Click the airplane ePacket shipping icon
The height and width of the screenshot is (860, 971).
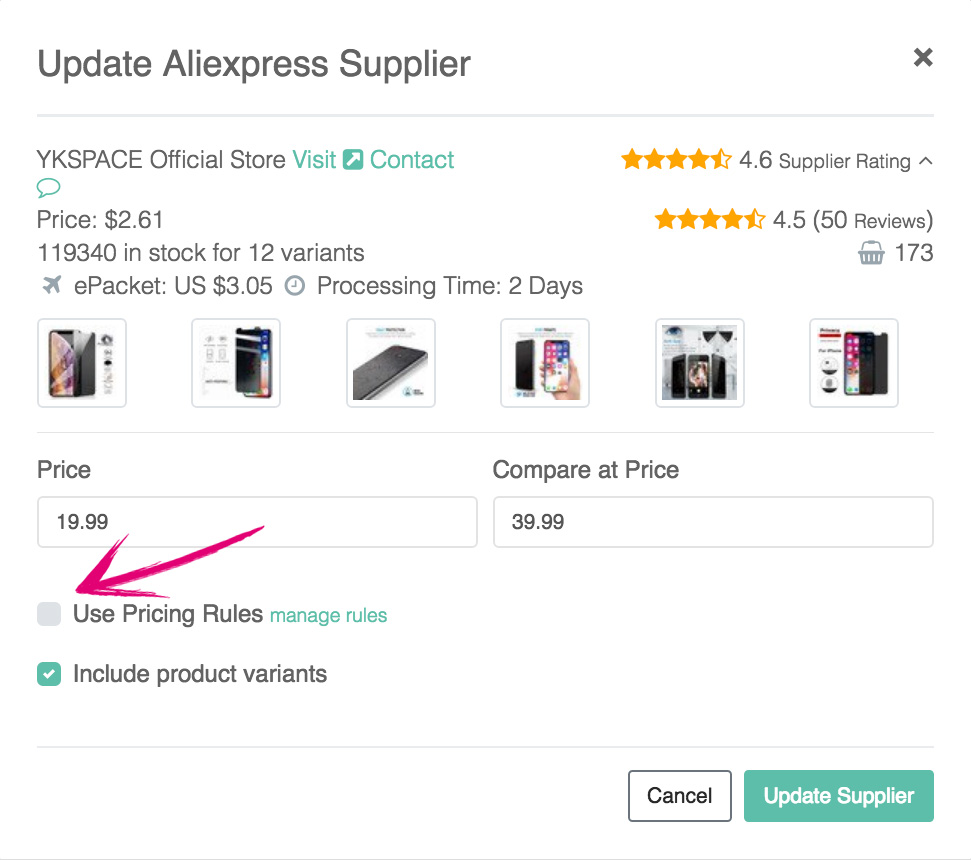[52, 286]
